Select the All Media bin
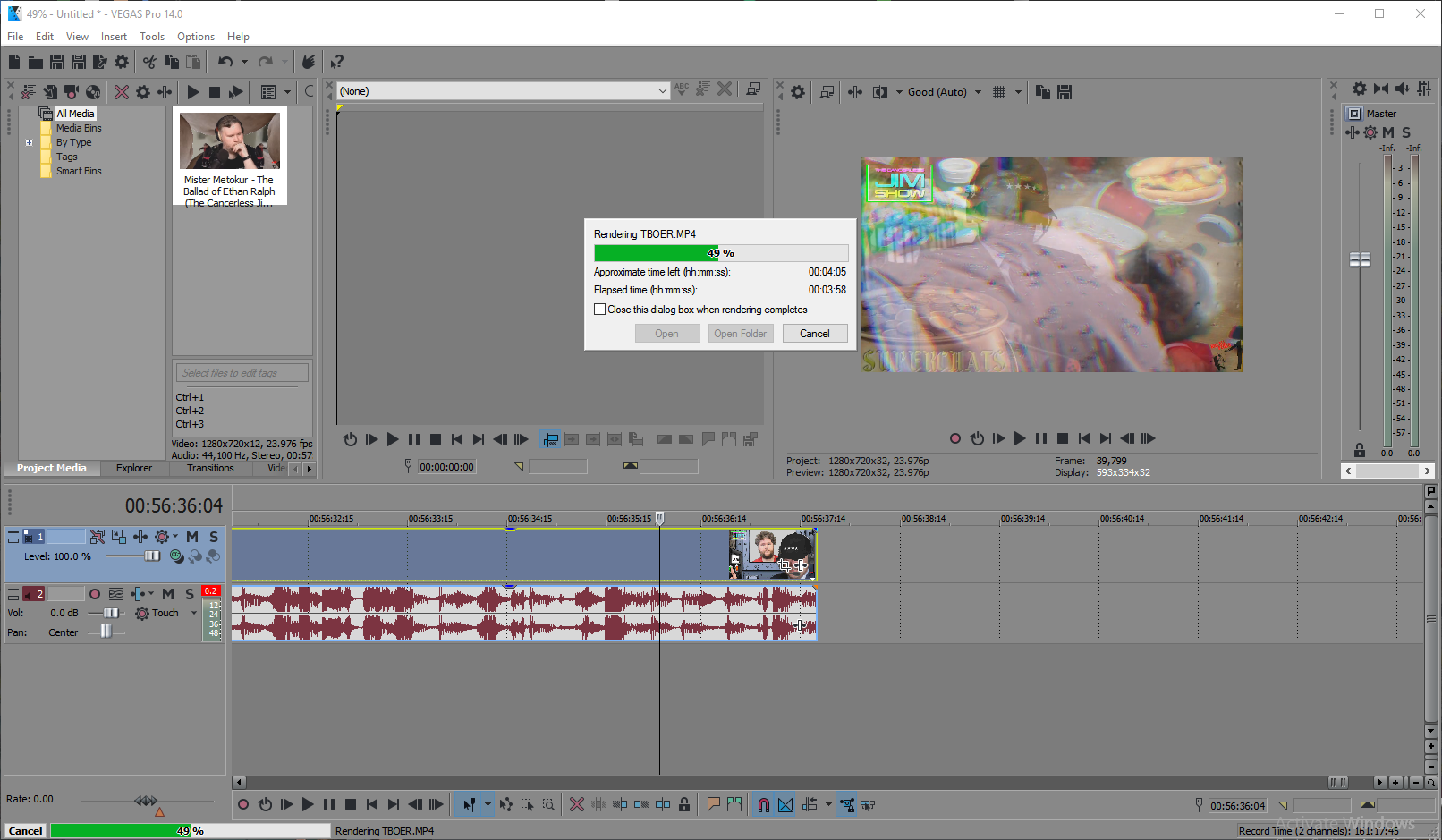This screenshot has width=1442, height=840. (x=75, y=114)
